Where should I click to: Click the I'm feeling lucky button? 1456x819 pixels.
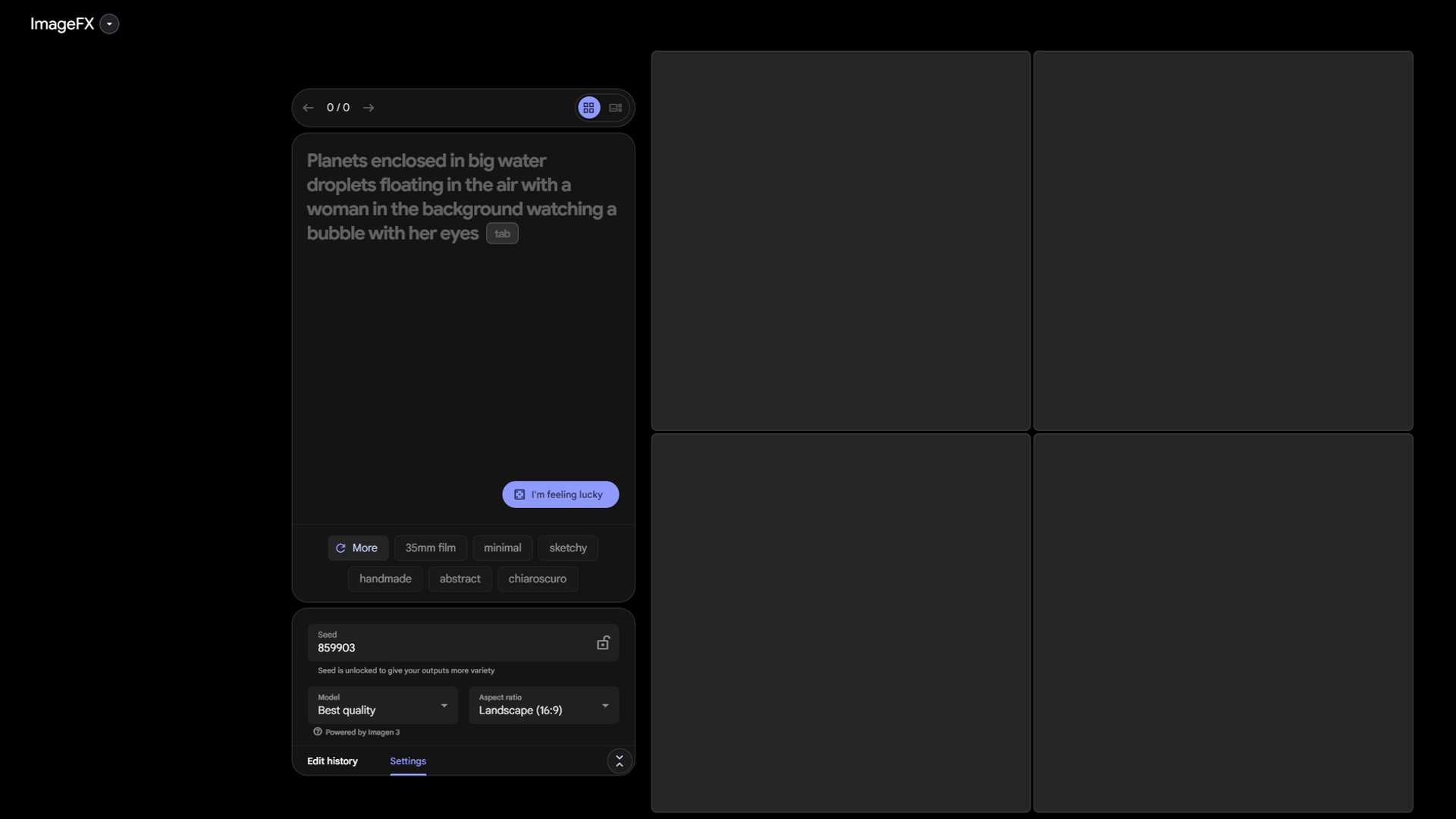[560, 494]
